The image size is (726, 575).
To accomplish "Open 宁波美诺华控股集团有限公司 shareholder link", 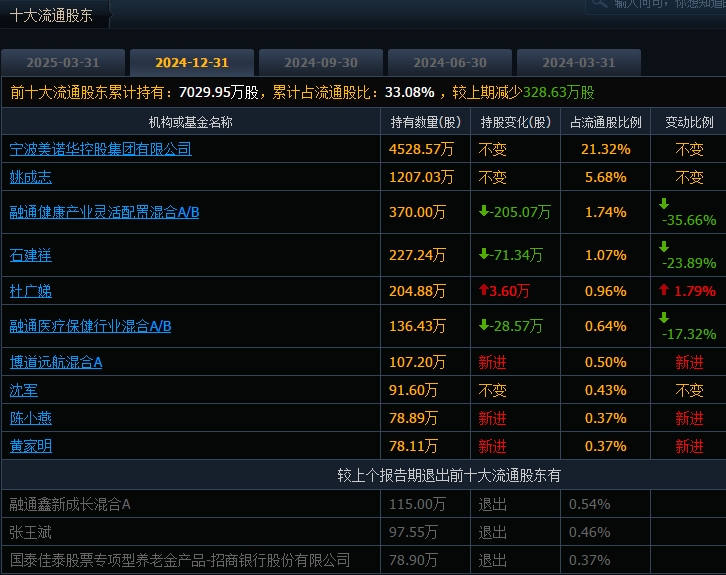I will coord(100,149).
